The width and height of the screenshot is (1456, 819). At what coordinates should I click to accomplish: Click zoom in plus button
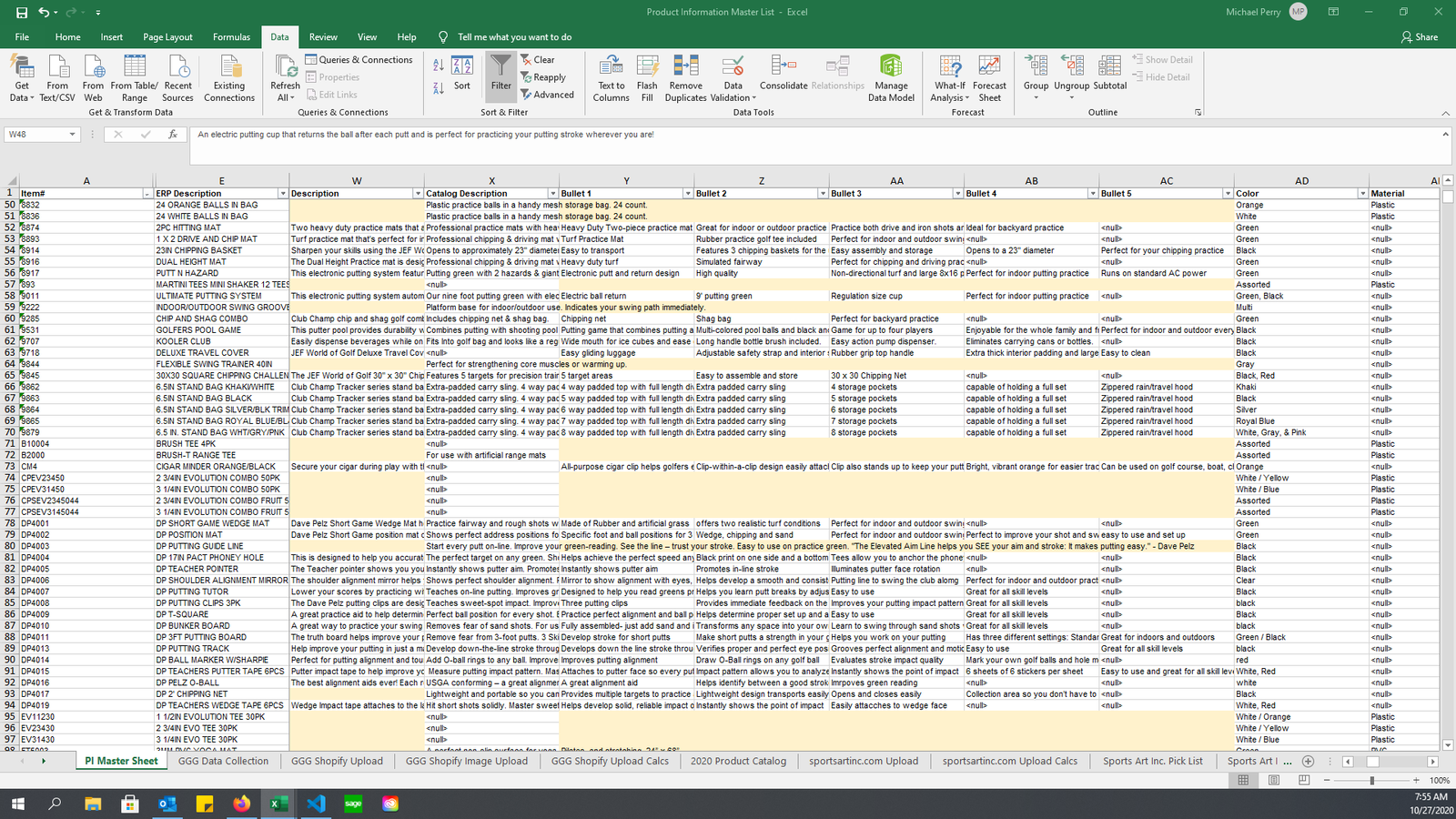click(1416, 781)
